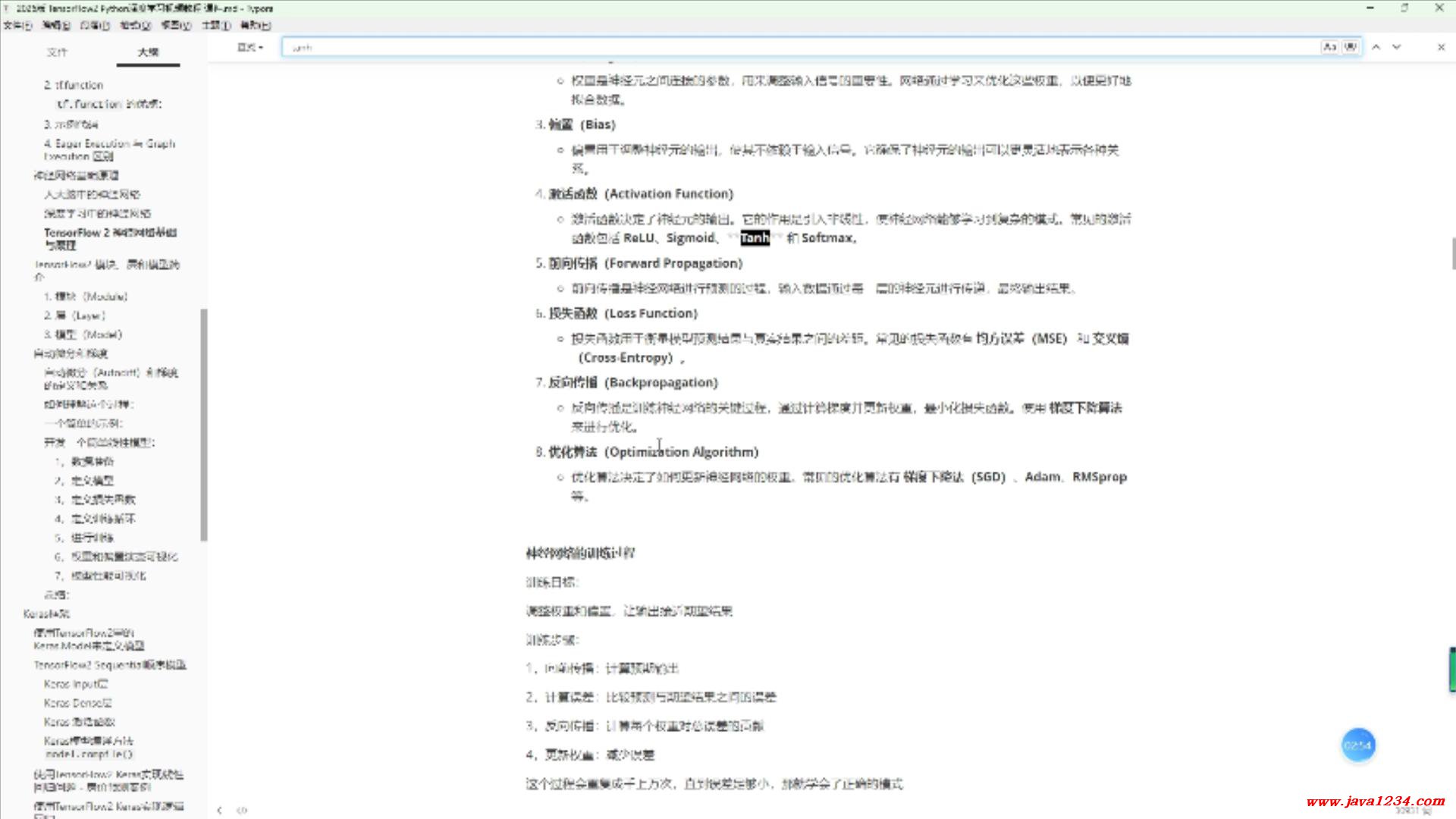Click the sidebar outline vertical scrollbar
Viewport: 1456px width, 819px height.
(x=203, y=425)
